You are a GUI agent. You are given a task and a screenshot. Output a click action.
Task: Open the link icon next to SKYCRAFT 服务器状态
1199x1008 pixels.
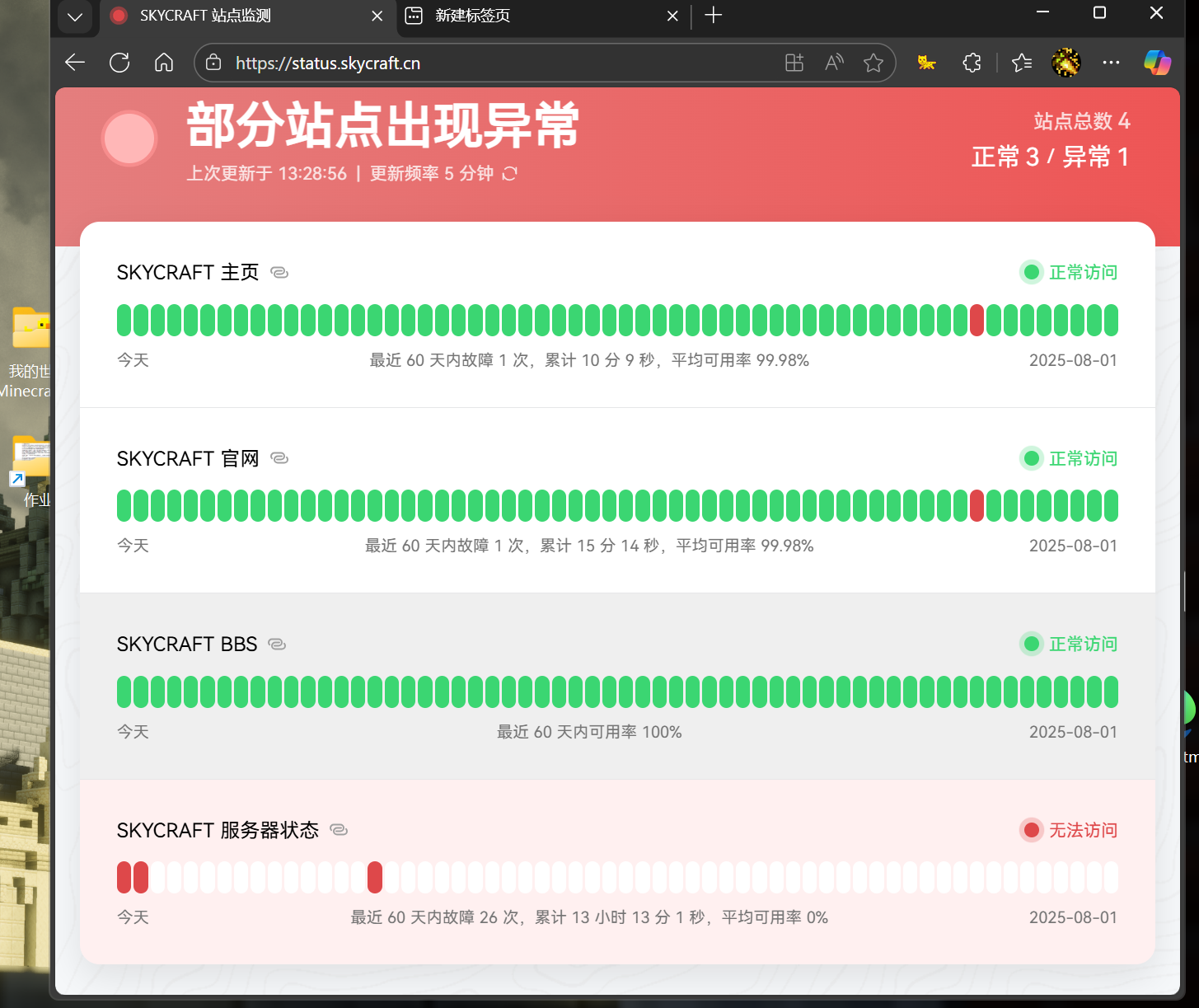(339, 830)
